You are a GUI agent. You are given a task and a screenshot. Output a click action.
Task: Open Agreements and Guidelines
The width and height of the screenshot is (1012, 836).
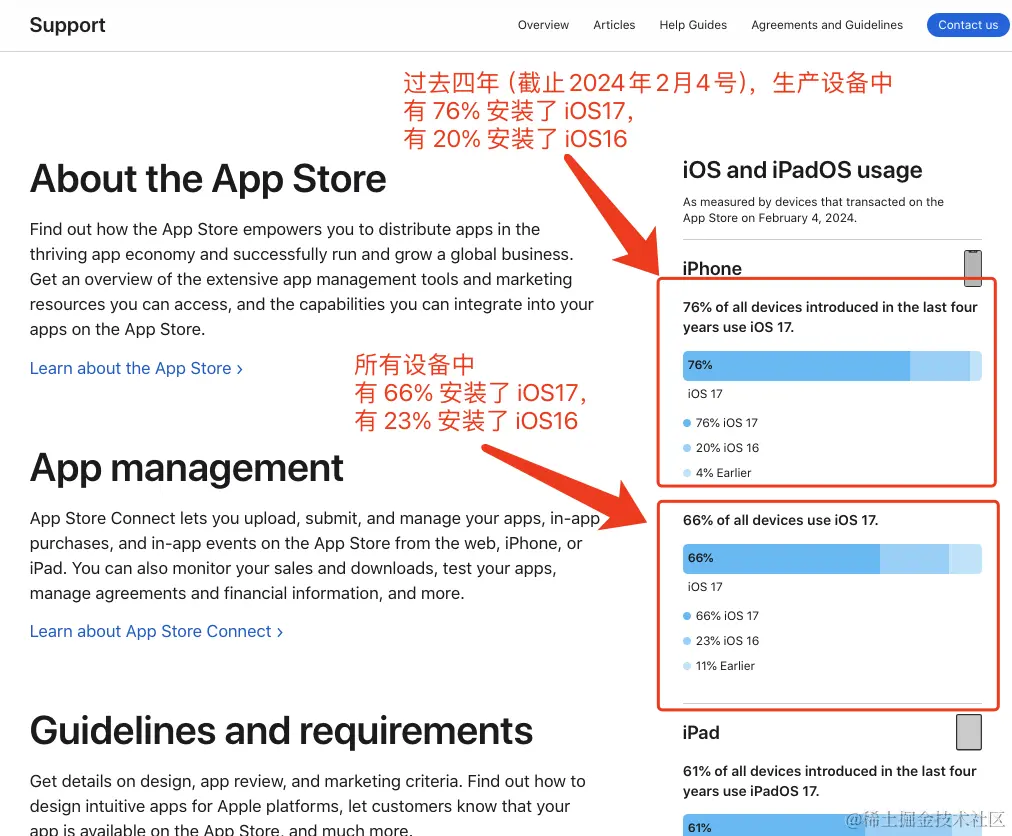(827, 25)
